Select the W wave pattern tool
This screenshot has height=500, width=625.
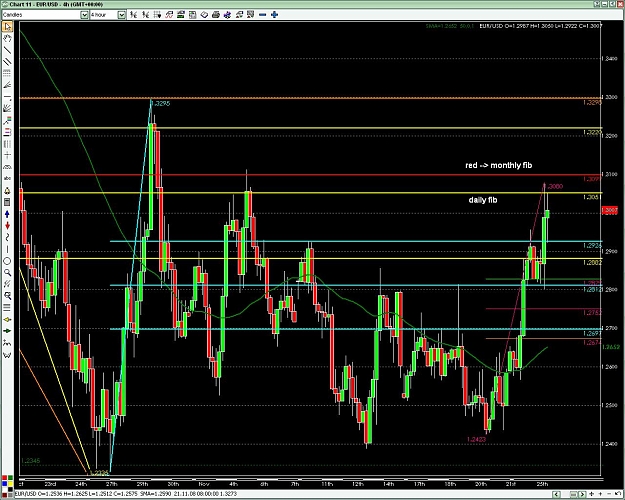pyautogui.click(x=7, y=354)
